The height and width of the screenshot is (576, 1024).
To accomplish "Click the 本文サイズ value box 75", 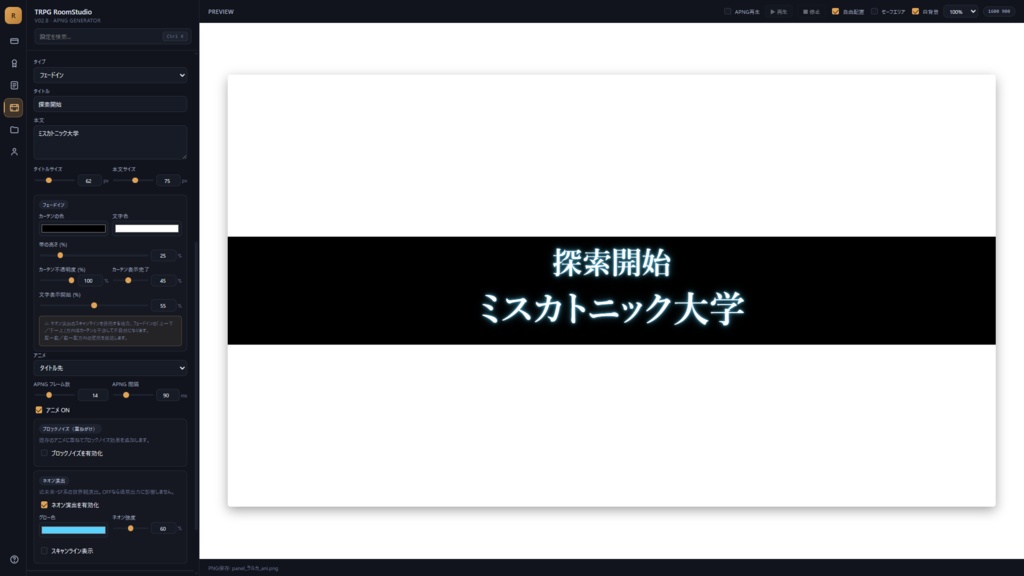I will (167, 181).
